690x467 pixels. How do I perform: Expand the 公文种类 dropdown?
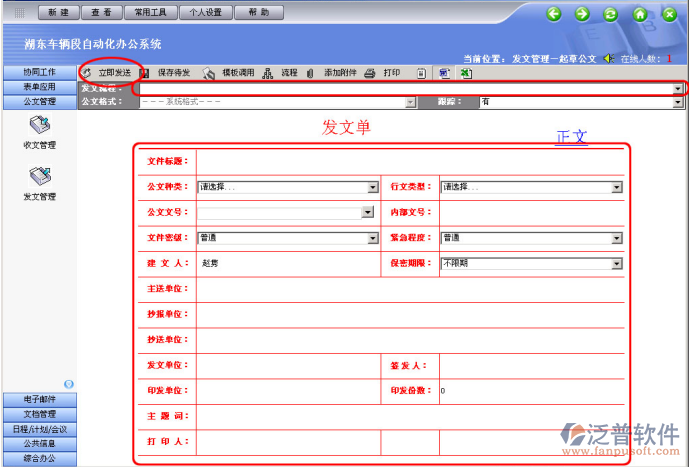coord(372,187)
